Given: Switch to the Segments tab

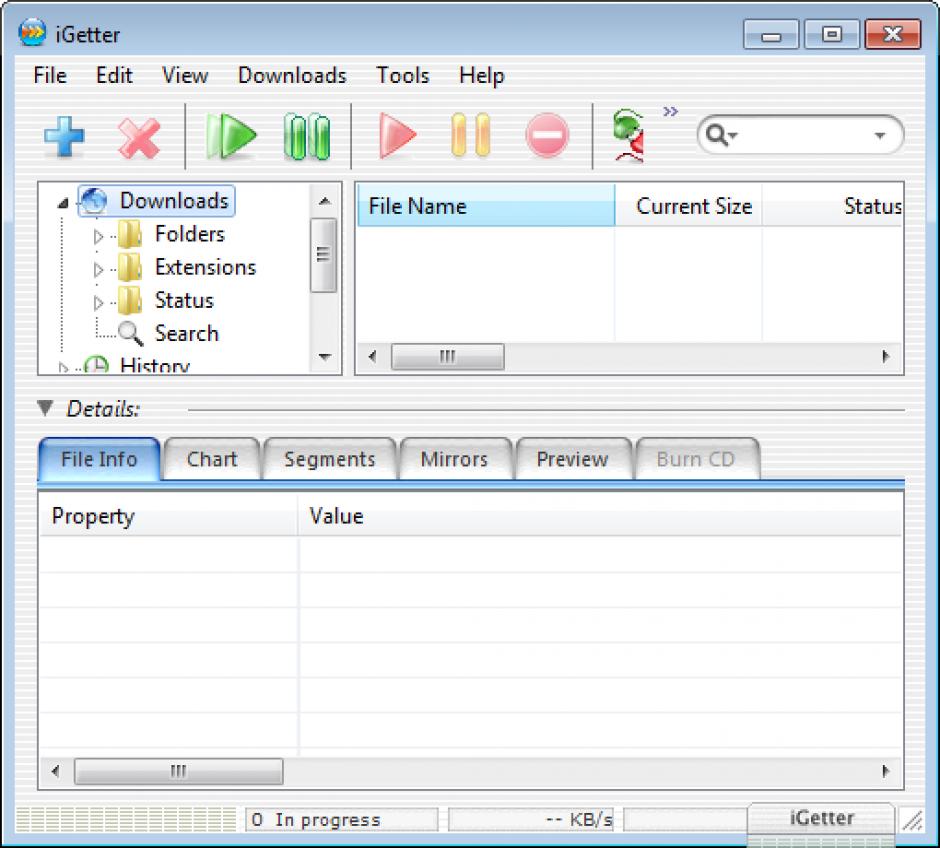Looking at the screenshot, I should (x=330, y=459).
